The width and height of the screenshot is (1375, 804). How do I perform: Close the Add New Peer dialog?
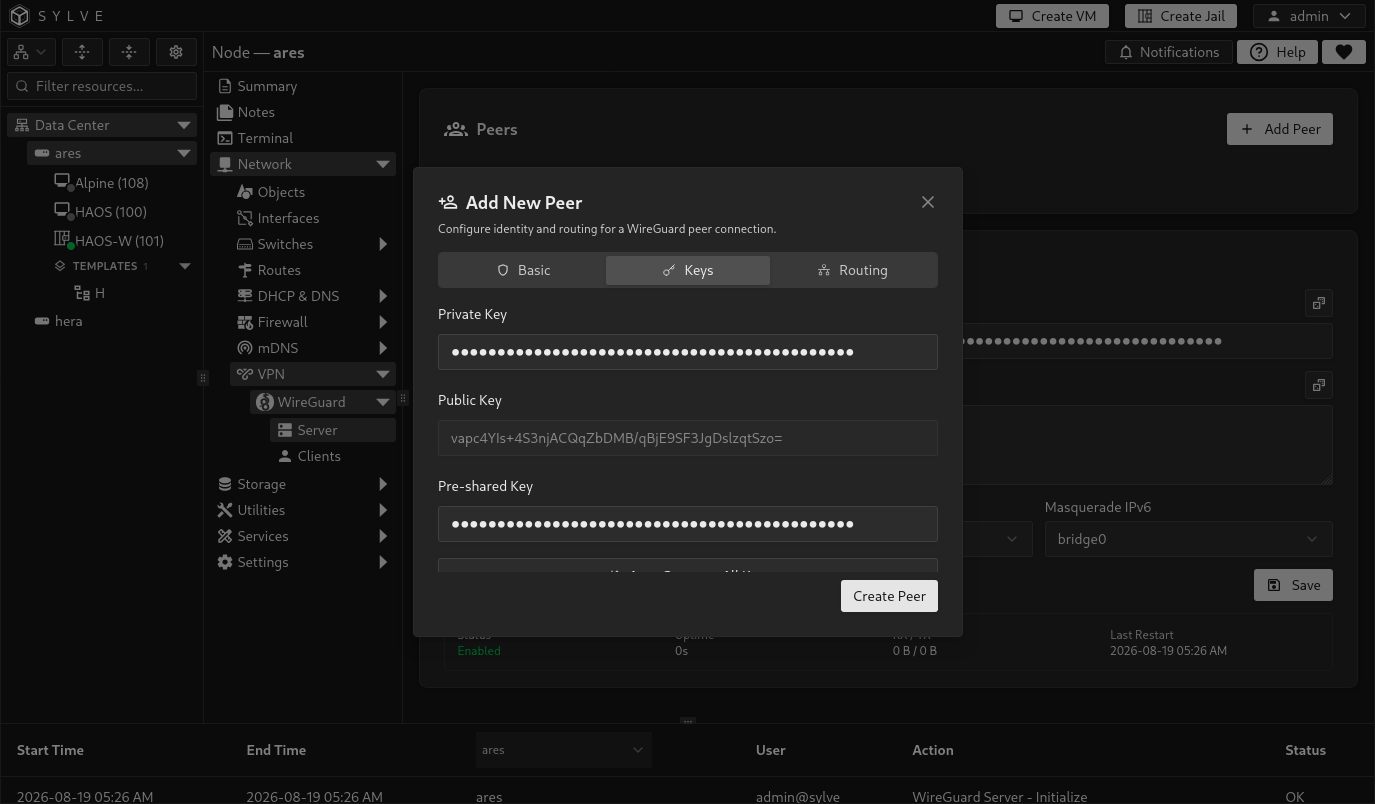(x=928, y=202)
